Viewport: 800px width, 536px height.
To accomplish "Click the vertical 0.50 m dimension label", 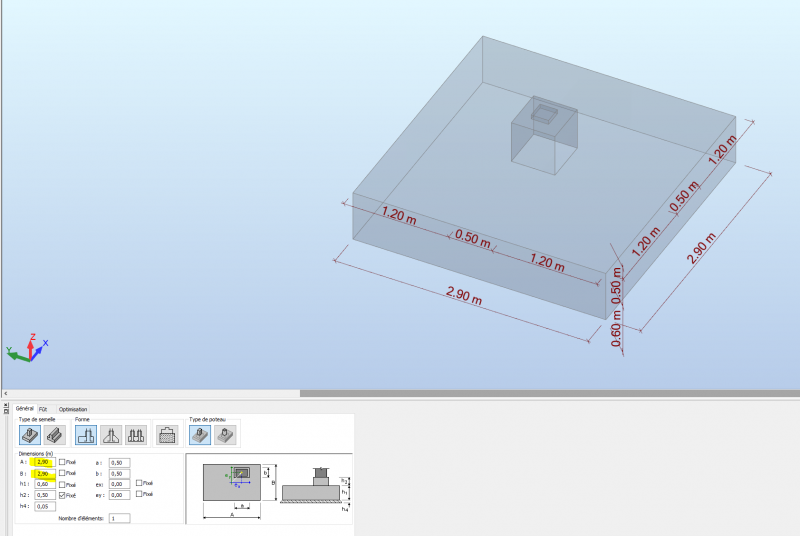I will 616,286.
